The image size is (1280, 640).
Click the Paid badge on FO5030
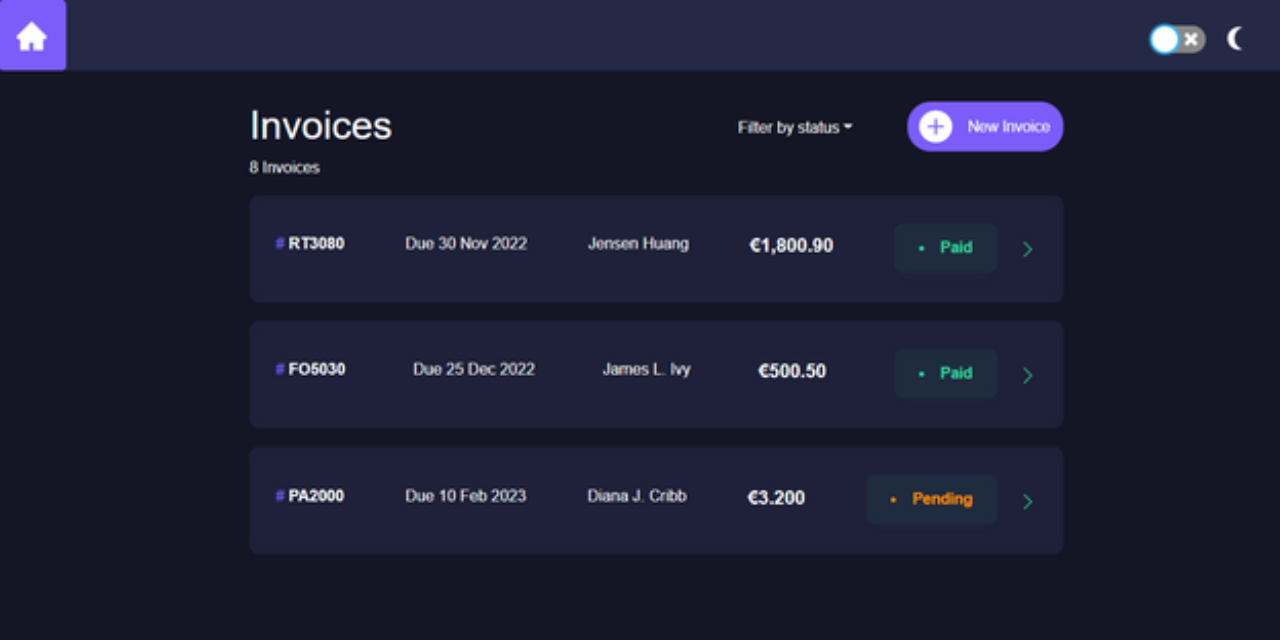tap(946, 373)
